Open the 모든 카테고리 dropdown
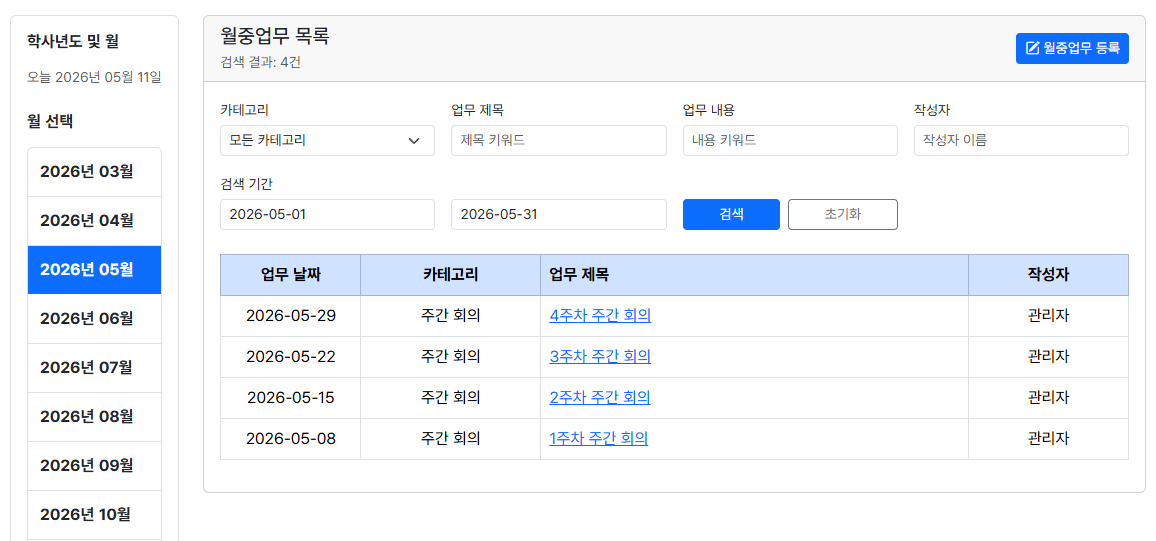This screenshot has width=1156, height=541. [327, 140]
